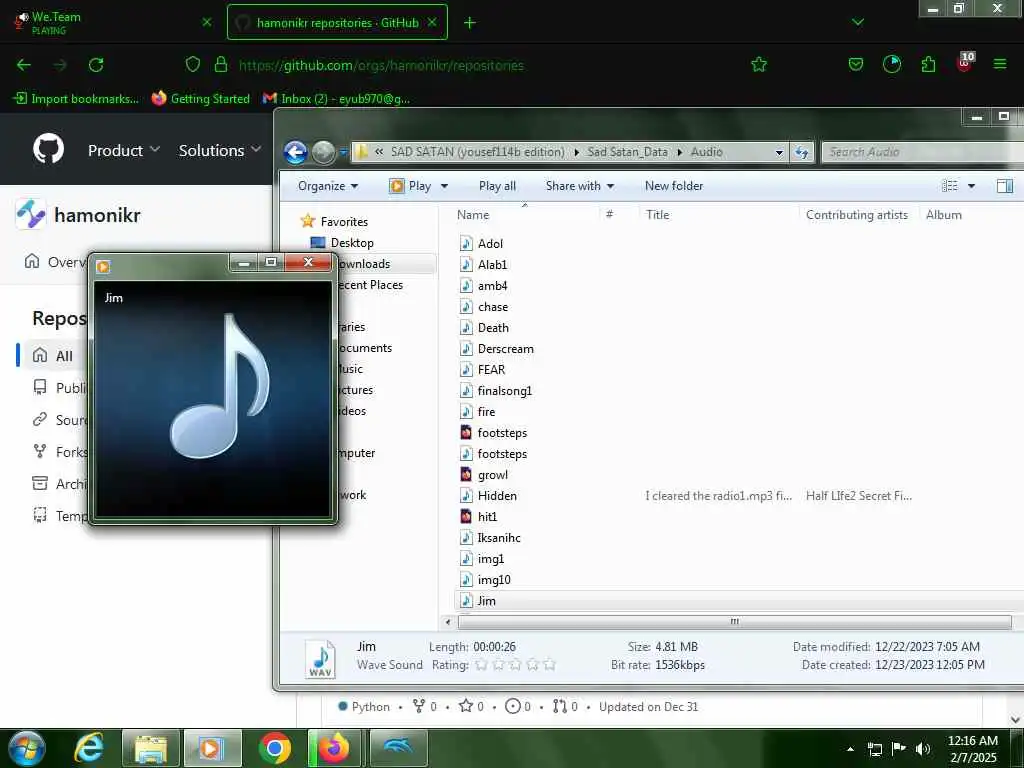
Task: Click the Jim WAV thumbnail in details pane
Action: click(x=321, y=658)
